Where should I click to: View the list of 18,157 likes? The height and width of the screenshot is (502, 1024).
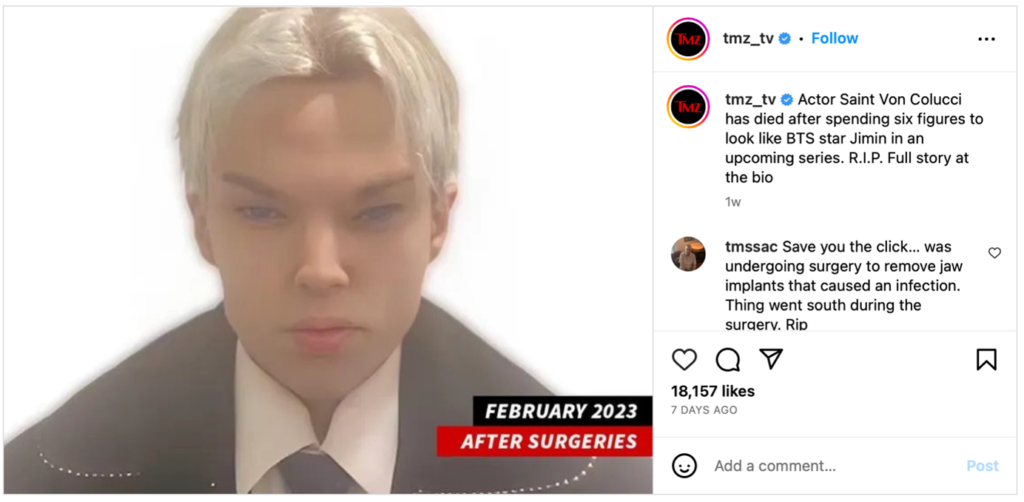tap(713, 391)
